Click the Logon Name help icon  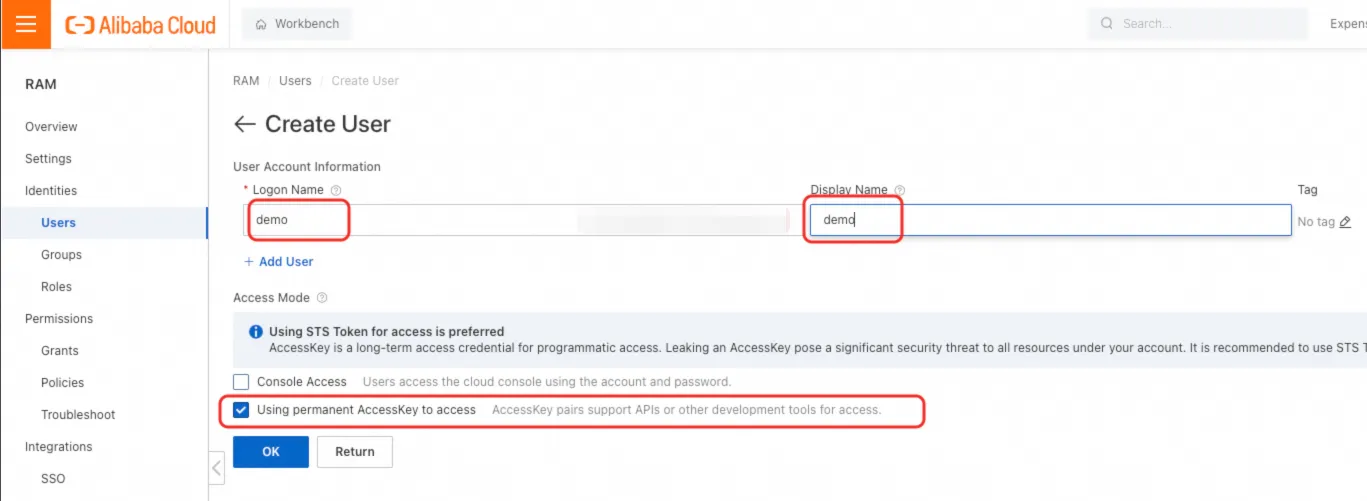click(336, 190)
